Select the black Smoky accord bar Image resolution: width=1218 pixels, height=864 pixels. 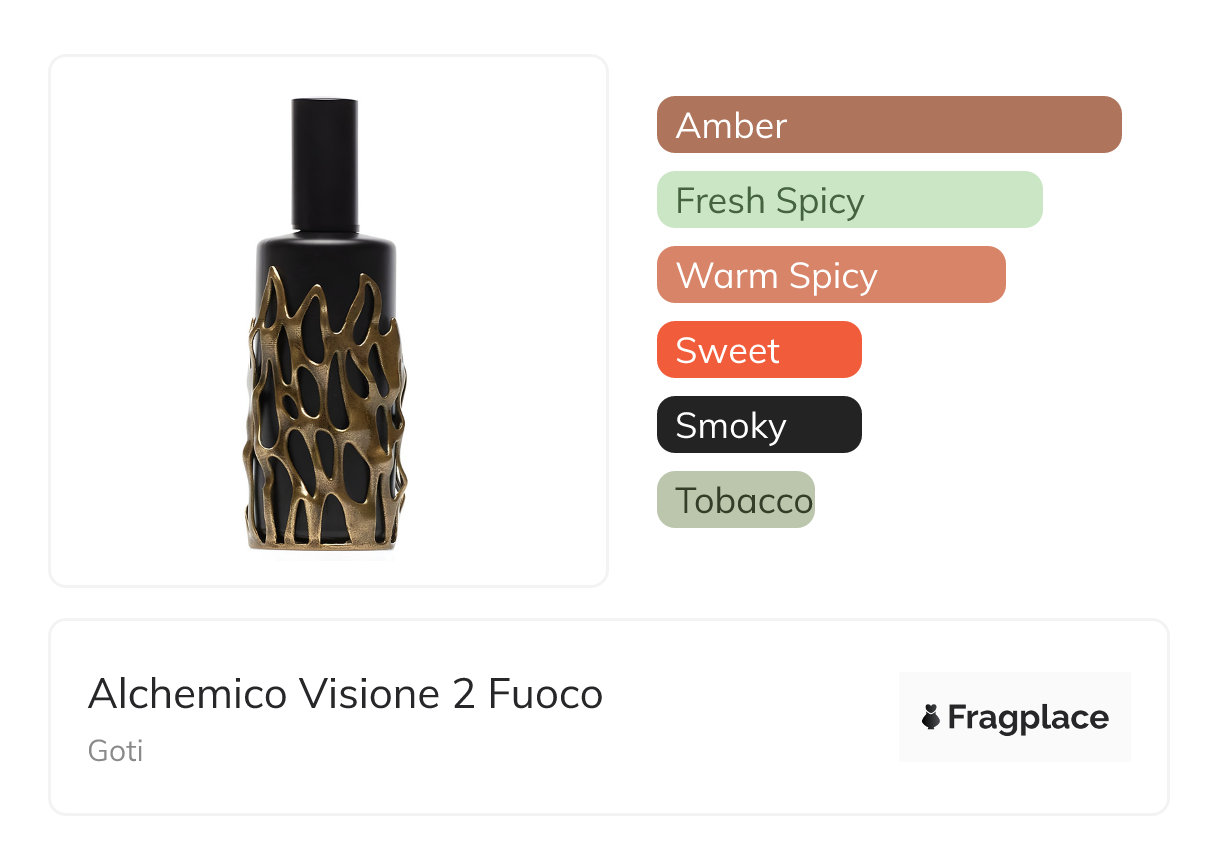pos(759,425)
